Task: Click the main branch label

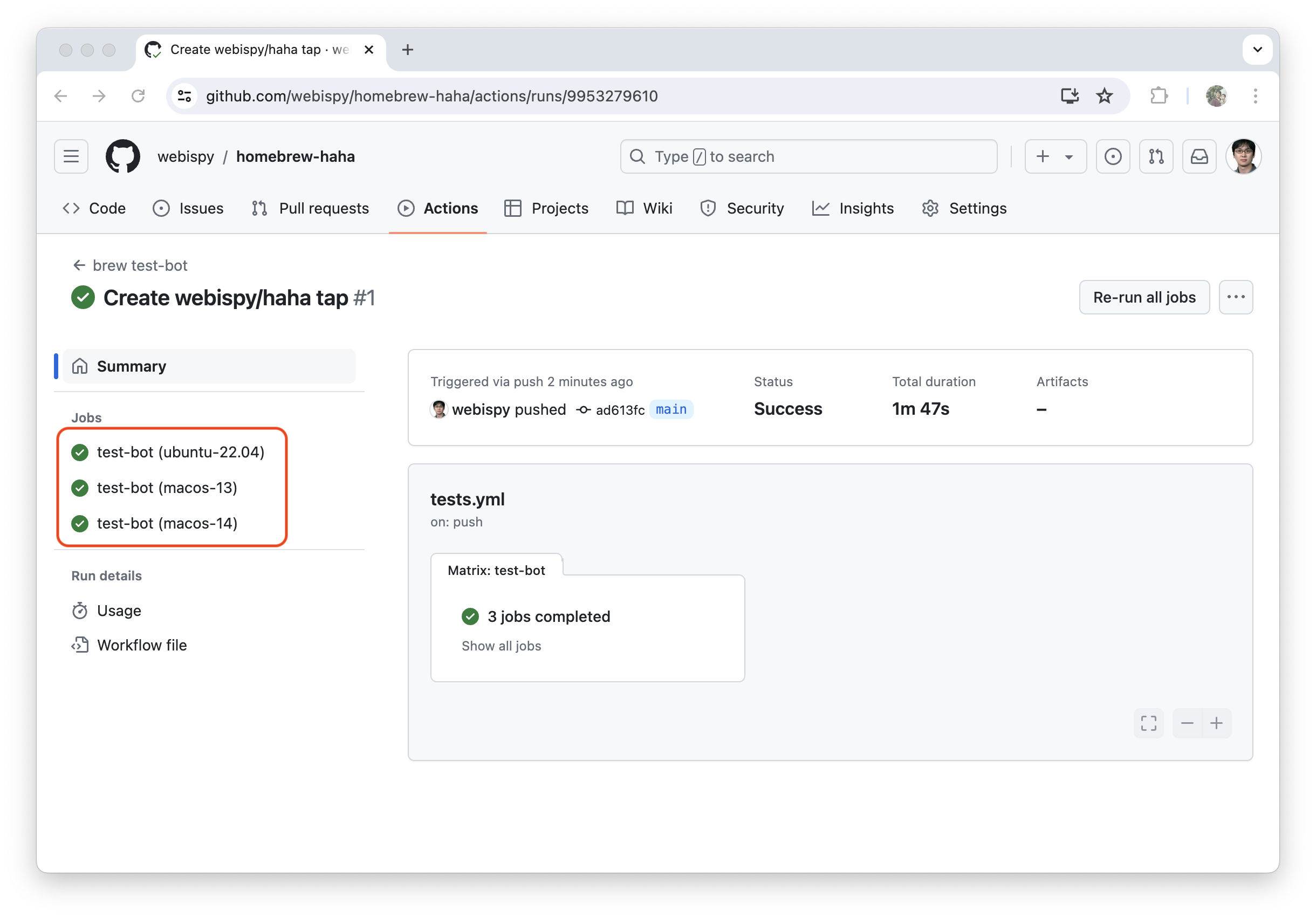Action: (x=671, y=410)
